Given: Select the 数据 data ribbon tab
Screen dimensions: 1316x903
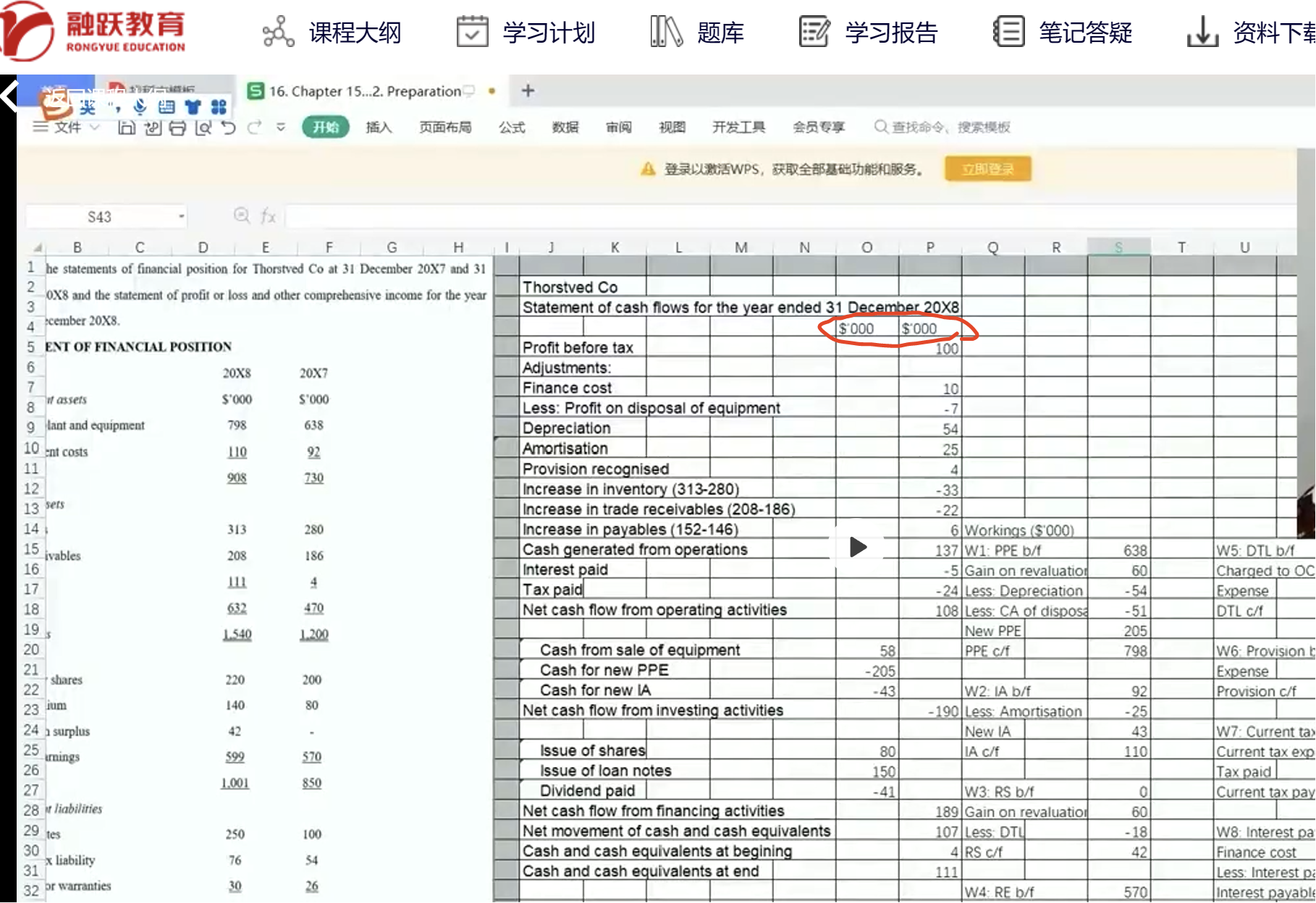Looking at the screenshot, I should (x=565, y=127).
